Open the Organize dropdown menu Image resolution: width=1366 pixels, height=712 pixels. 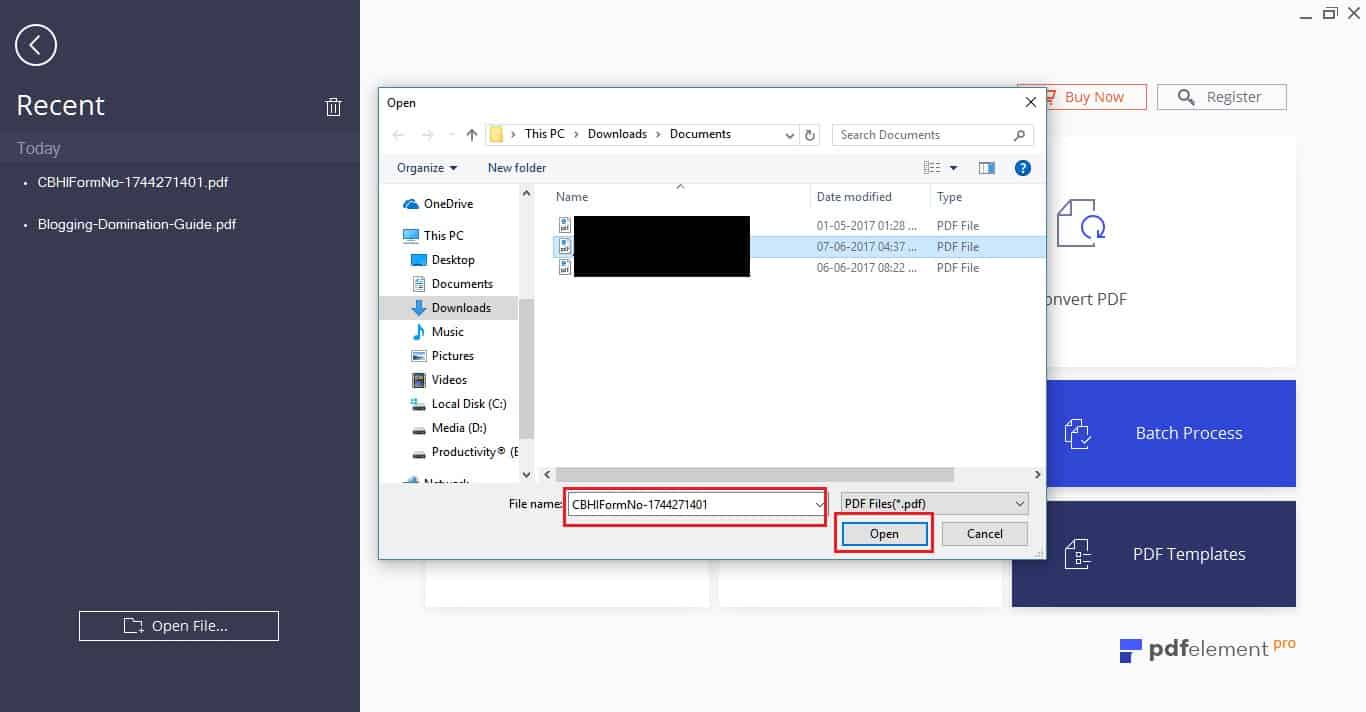click(x=427, y=168)
